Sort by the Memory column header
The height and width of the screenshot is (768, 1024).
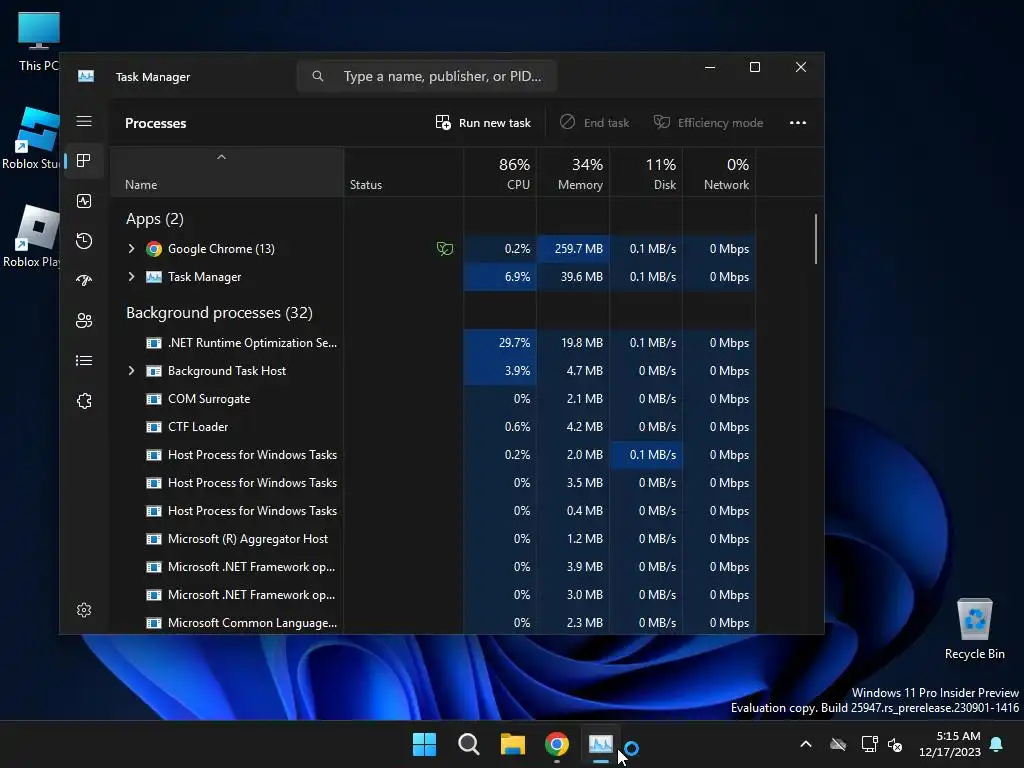coord(573,172)
